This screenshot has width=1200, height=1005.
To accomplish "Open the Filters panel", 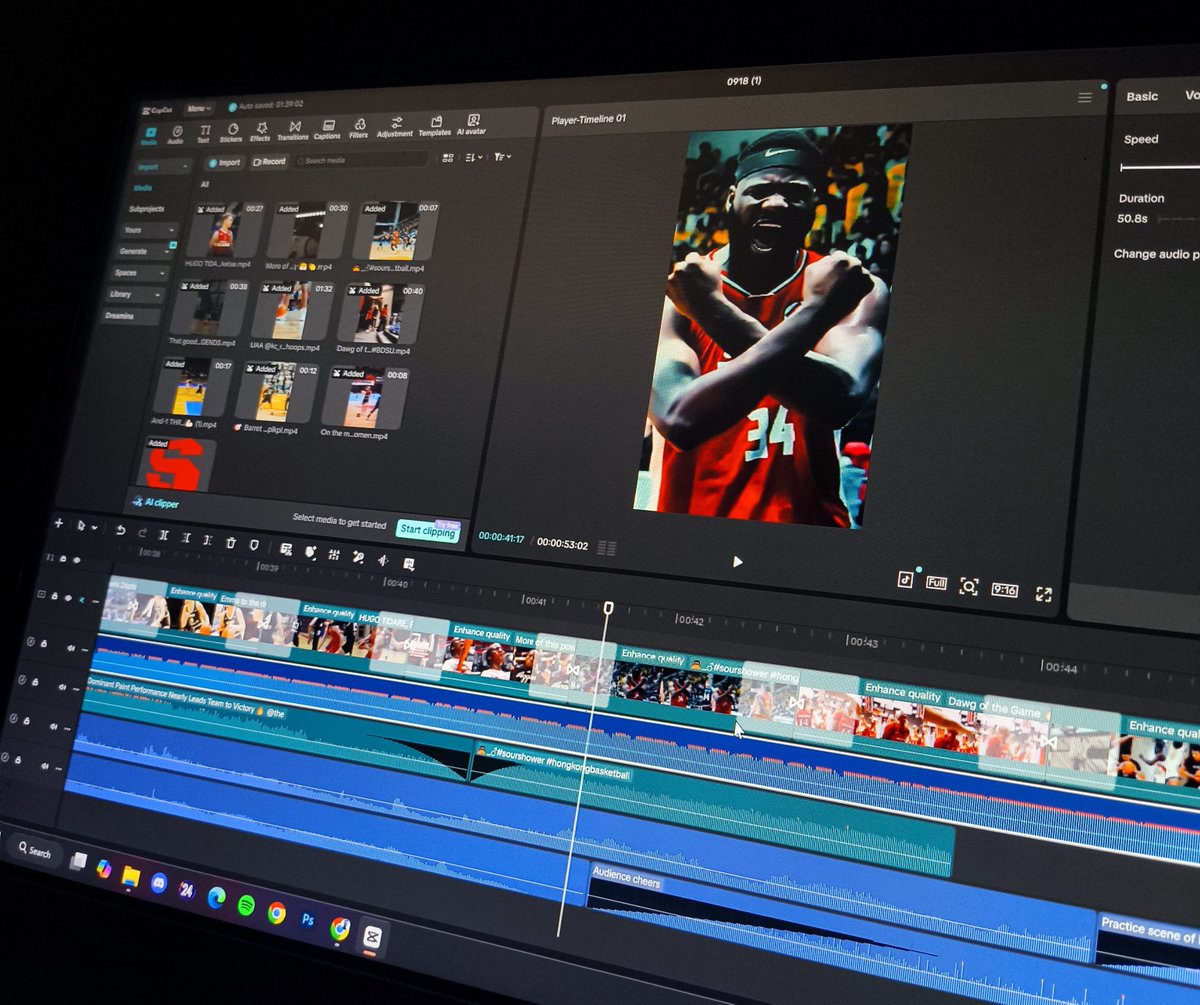I will click(x=358, y=129).
